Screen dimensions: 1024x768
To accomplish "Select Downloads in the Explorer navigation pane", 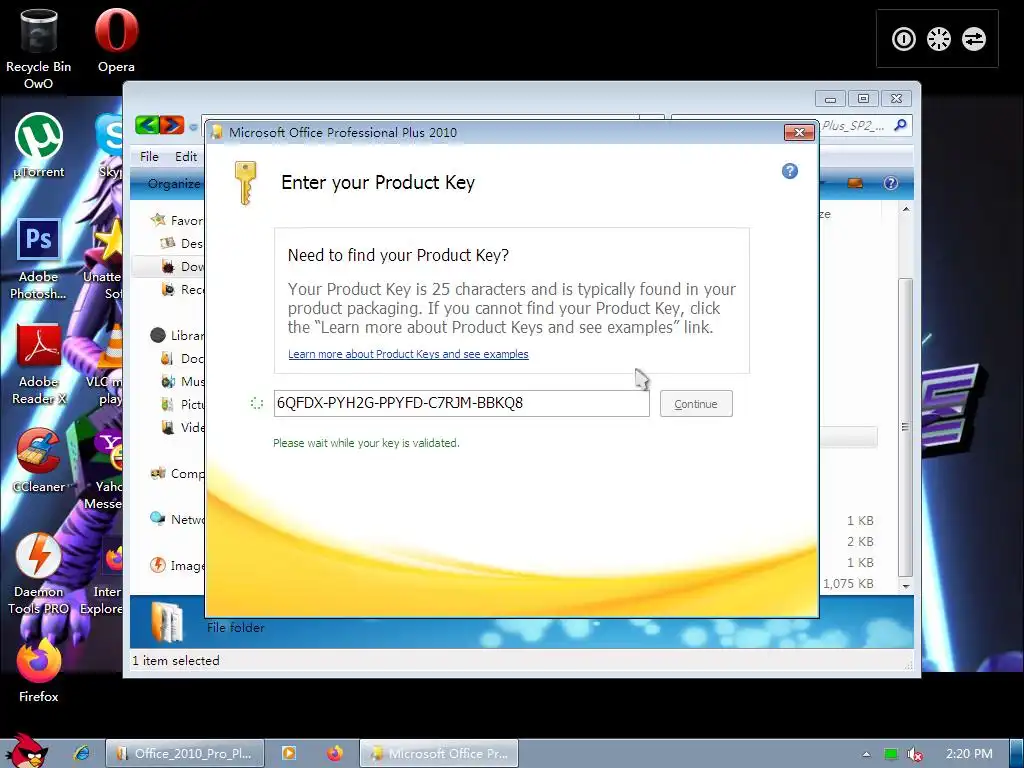I will point(183,266).
